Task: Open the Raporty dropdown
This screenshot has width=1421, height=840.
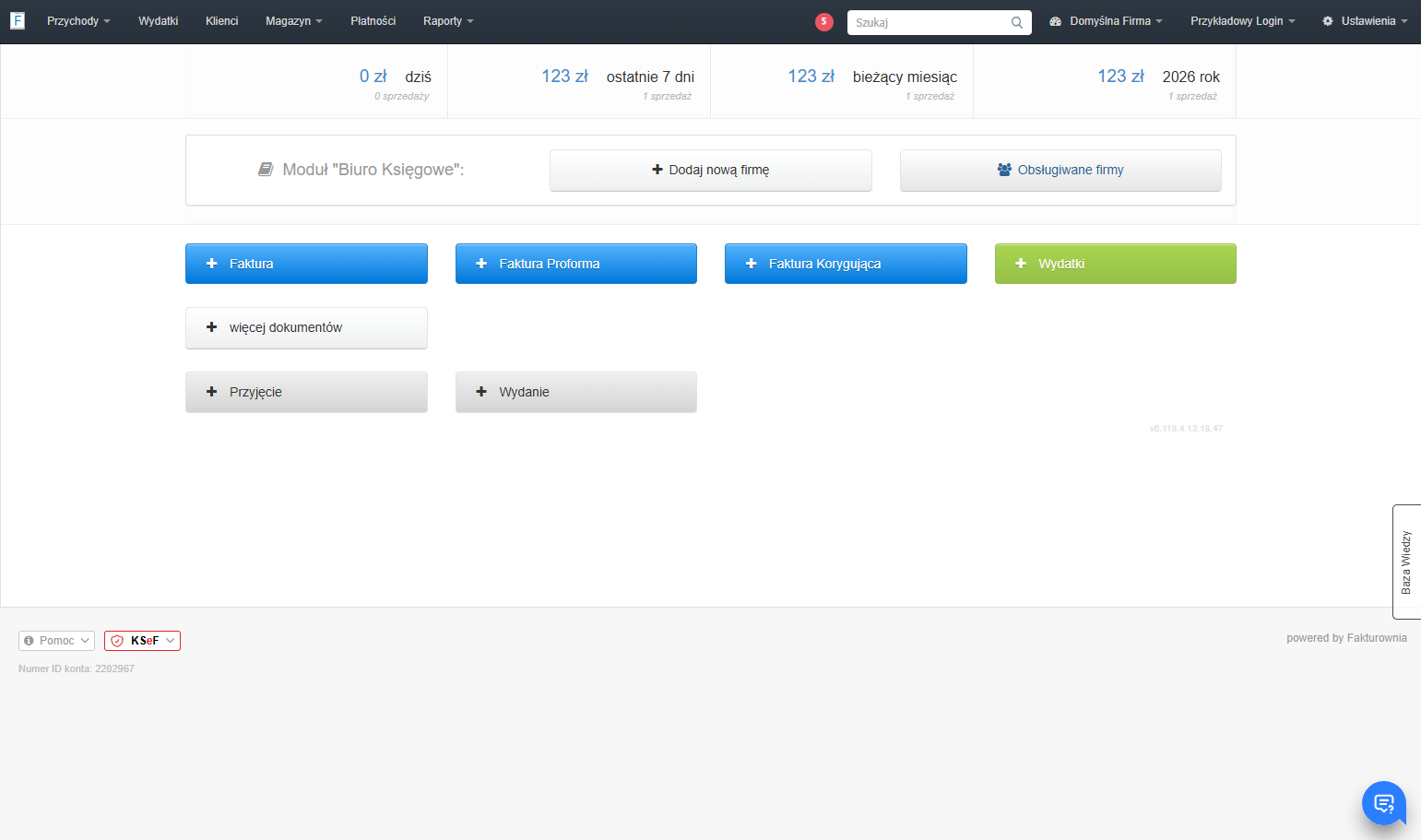Action: coord(448,21)
